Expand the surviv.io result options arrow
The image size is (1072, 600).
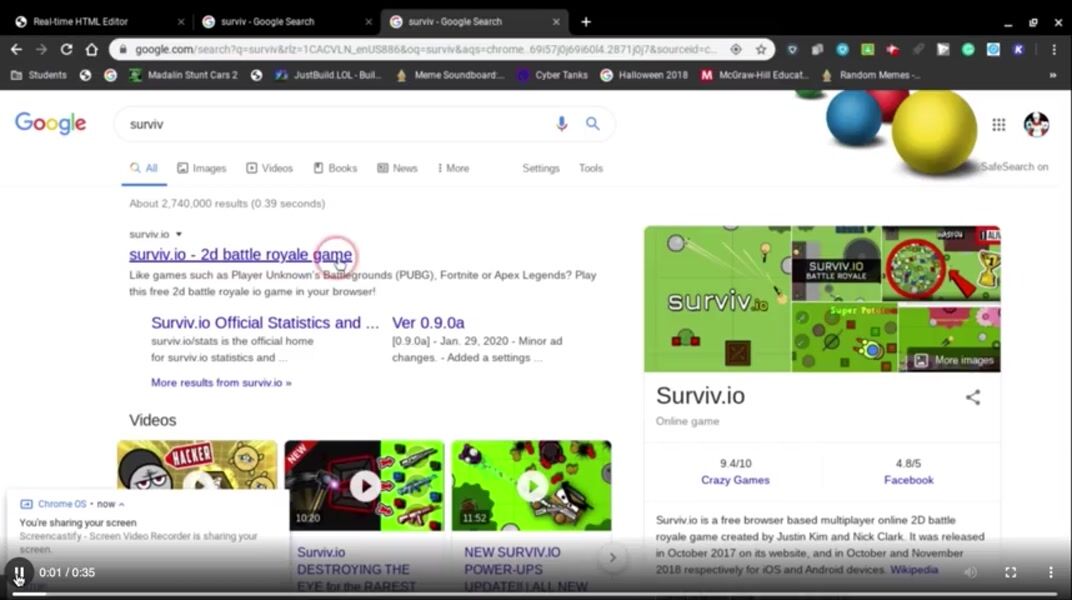[x=179, y=234]
